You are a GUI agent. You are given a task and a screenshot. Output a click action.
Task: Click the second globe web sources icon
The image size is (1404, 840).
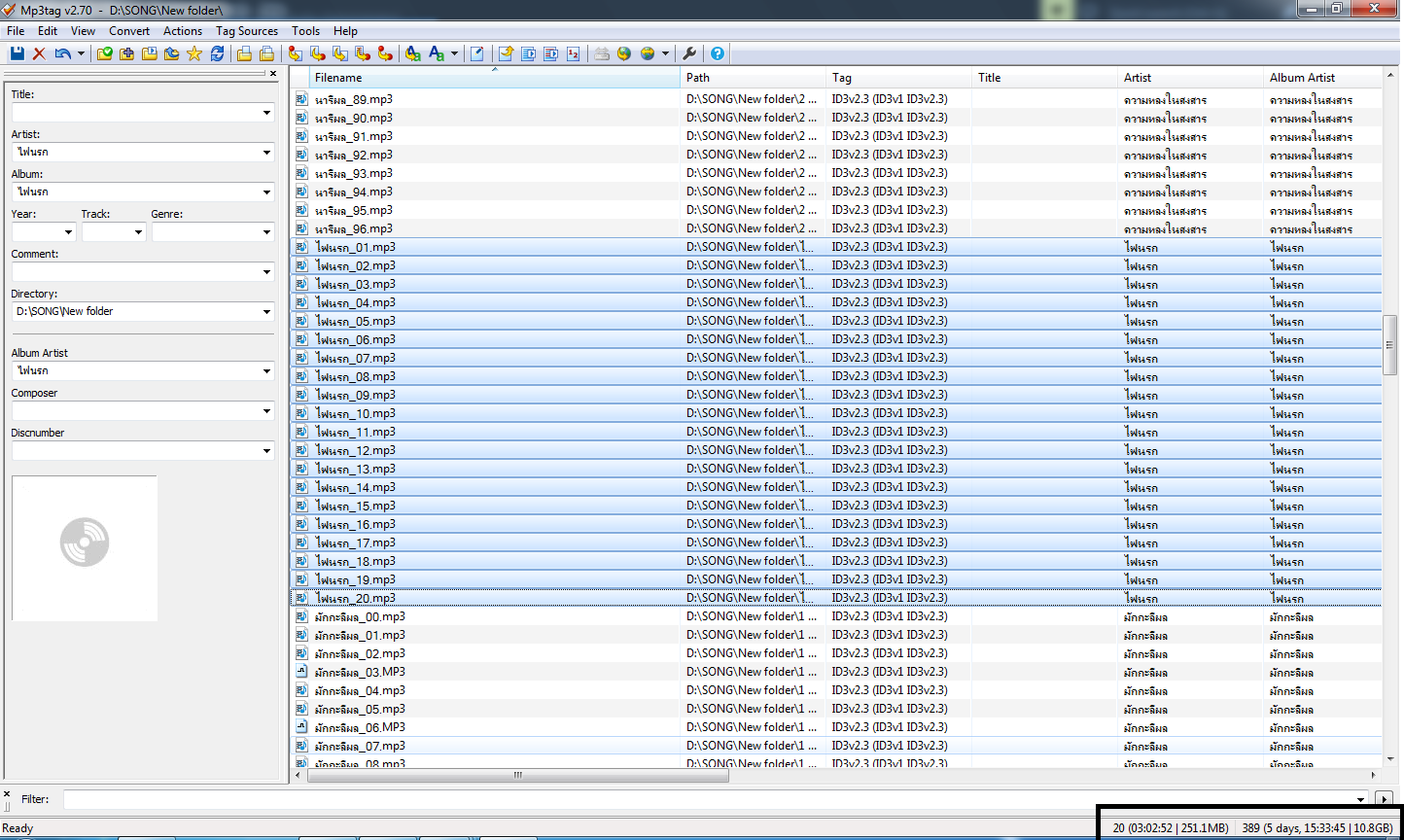pyautogui.click(x=648, y=53)
